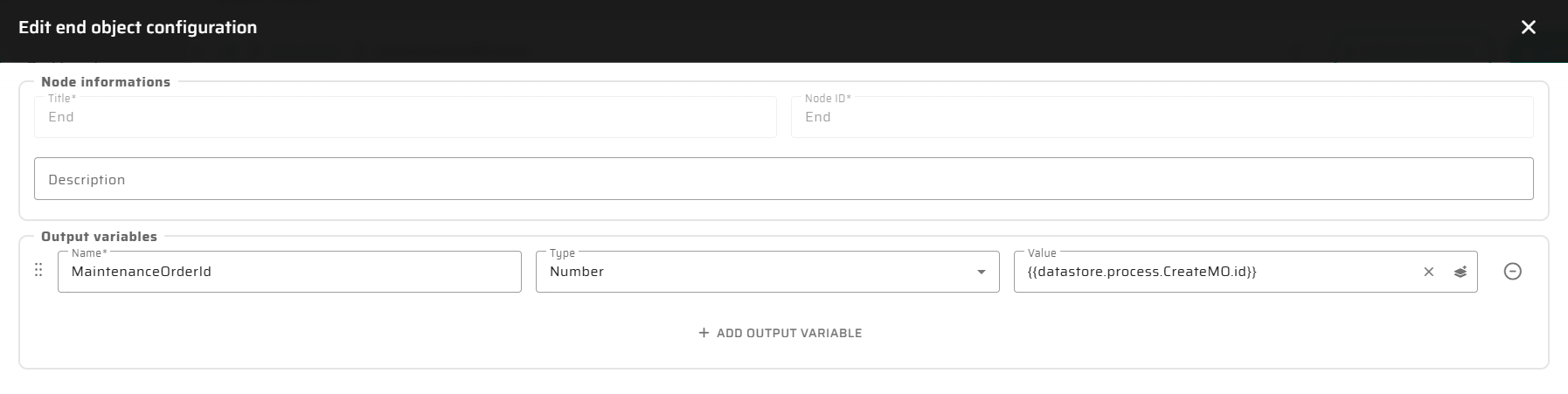Click the dialog title Edit end object configuration

tap(137, 28)
